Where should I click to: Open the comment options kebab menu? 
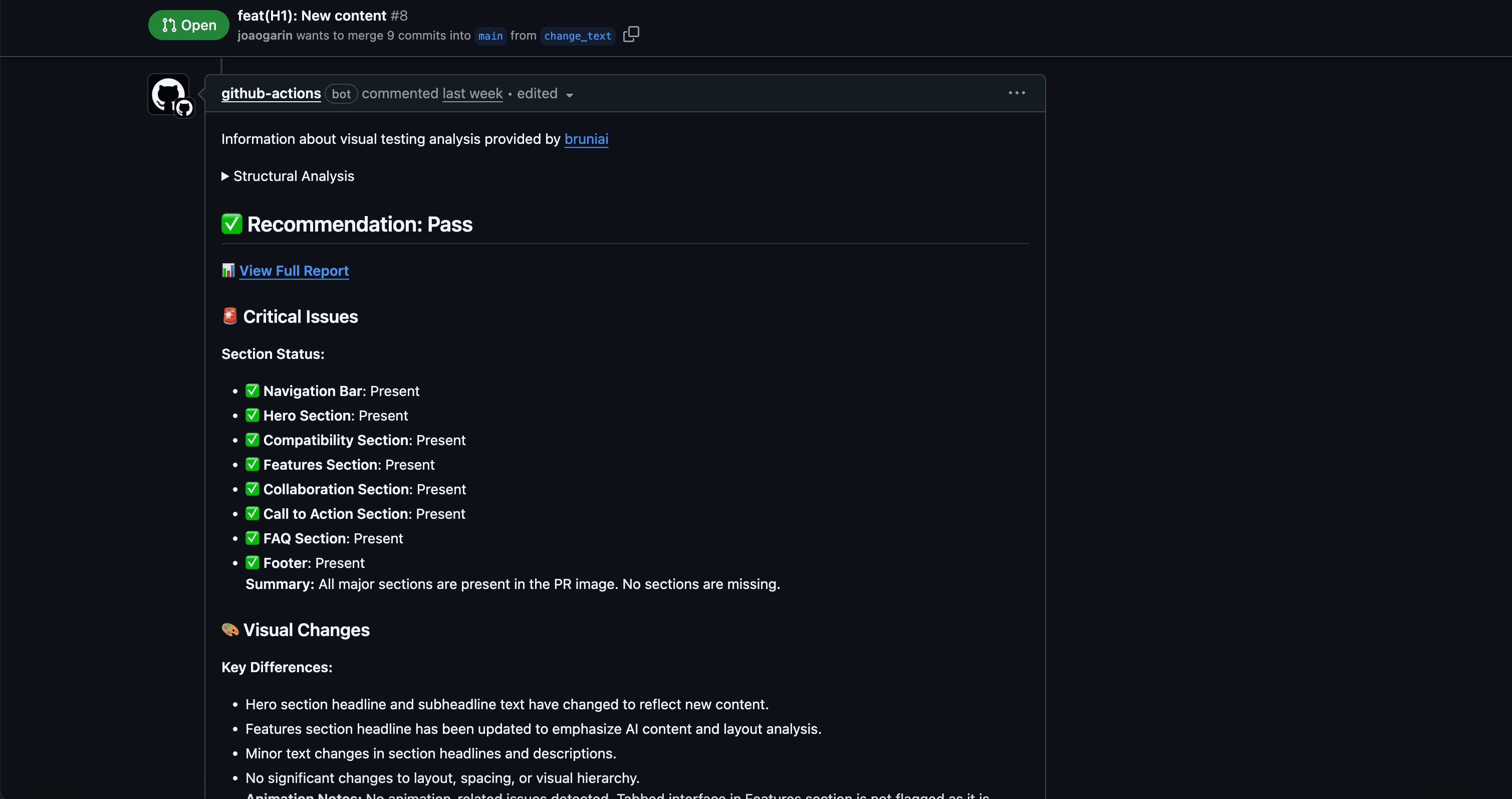pyautogui.click(x=1016, y=93)
